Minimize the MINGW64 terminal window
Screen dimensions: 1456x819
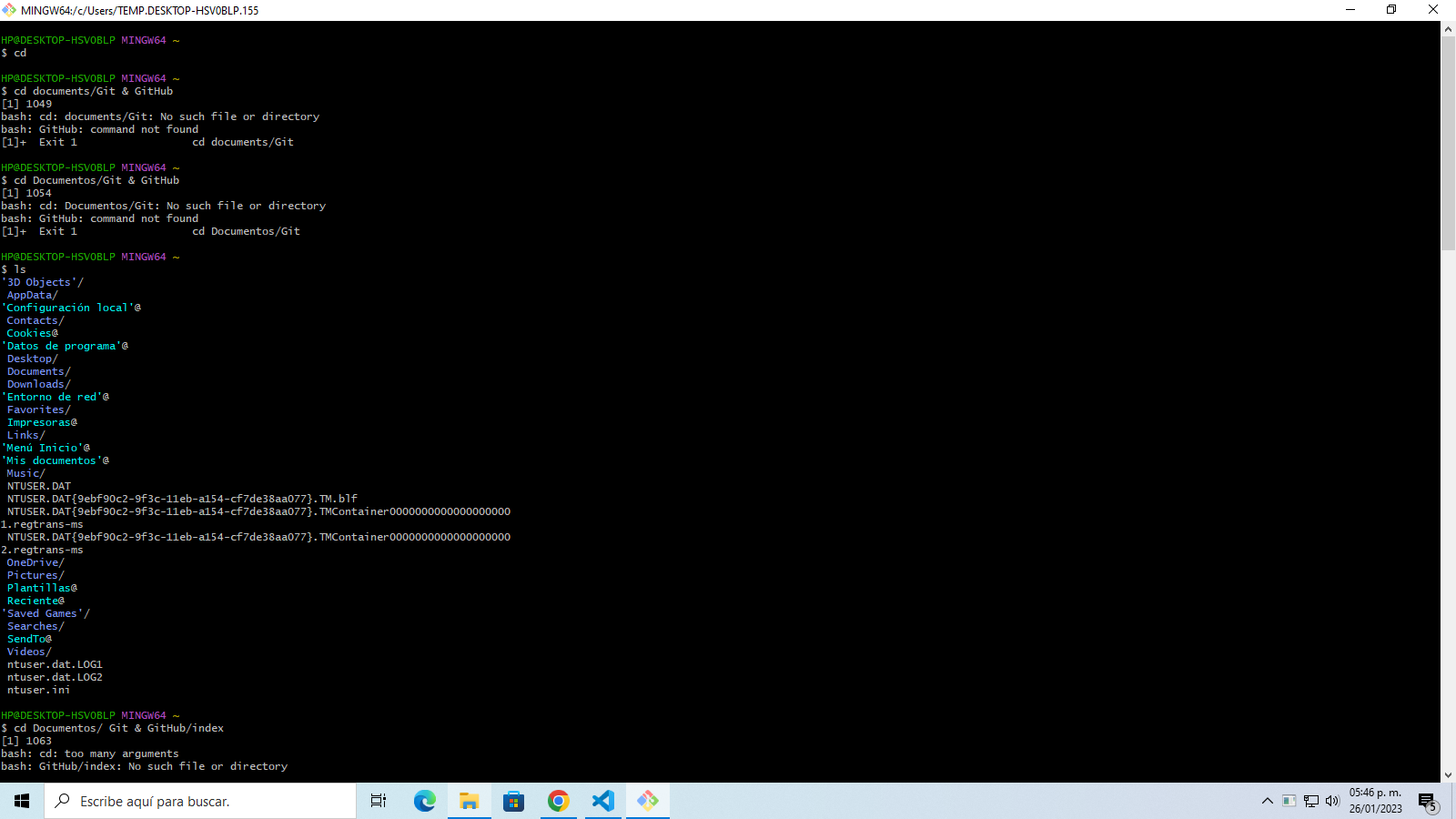pyautogui.click(x=1350, y=10)
